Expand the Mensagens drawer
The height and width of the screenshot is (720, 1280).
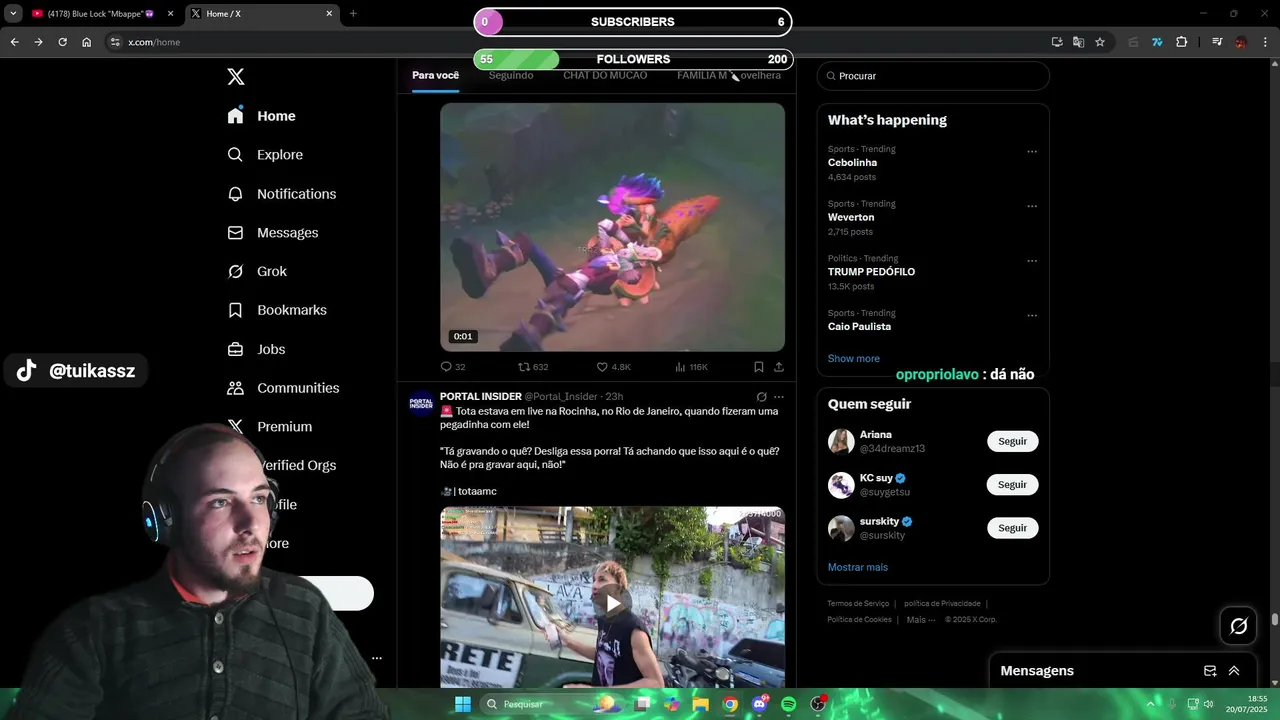[x=1234, y=671]
